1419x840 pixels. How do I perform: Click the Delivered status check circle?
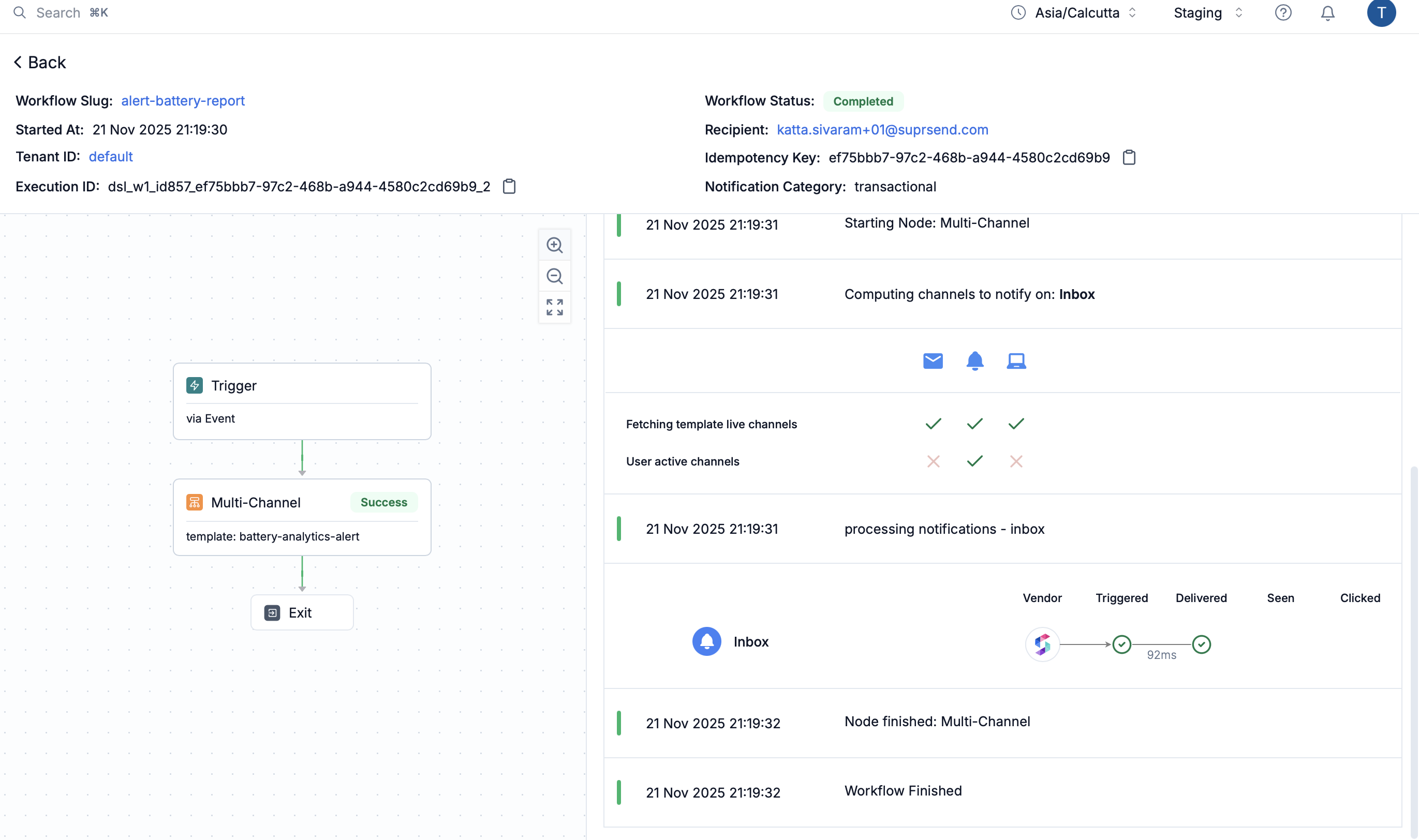tap(1201, 644)
